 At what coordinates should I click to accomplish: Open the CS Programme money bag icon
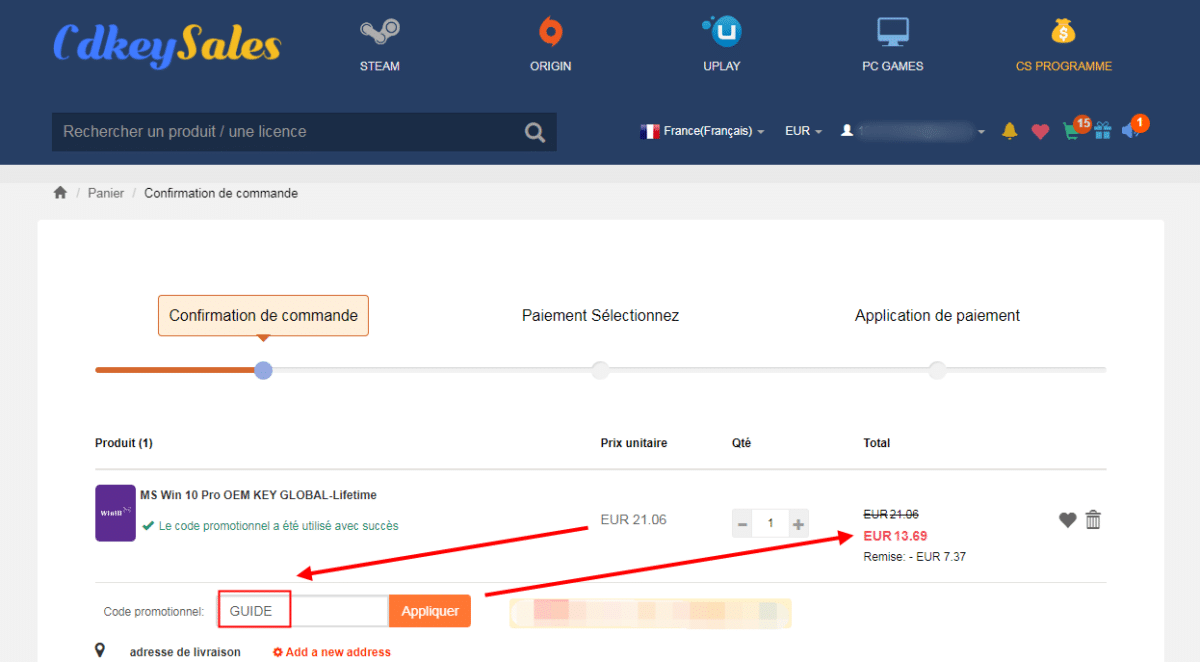tap(1063, 31)
